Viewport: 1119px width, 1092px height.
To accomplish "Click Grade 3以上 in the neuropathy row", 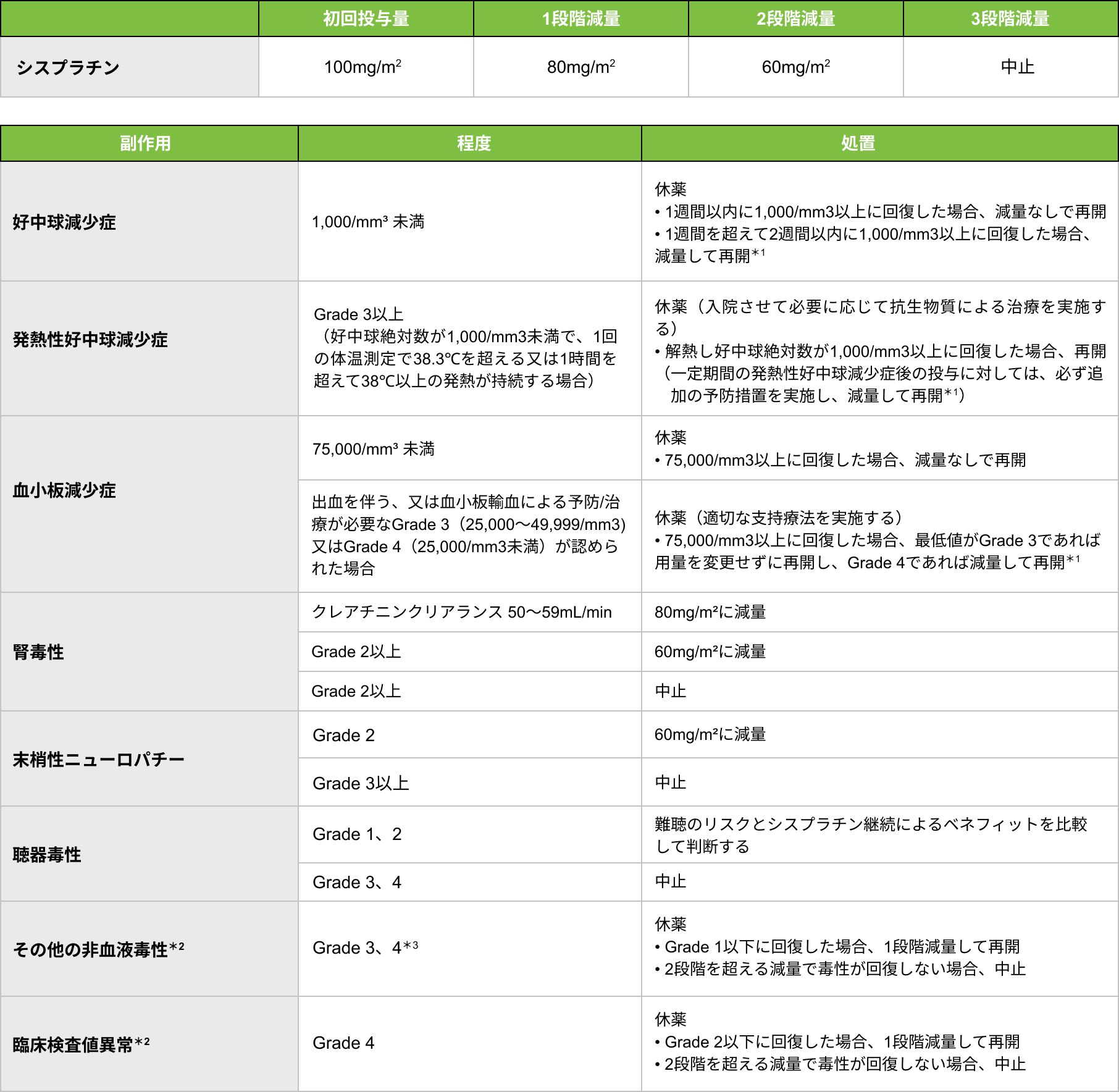I will [x=469, y=783].
